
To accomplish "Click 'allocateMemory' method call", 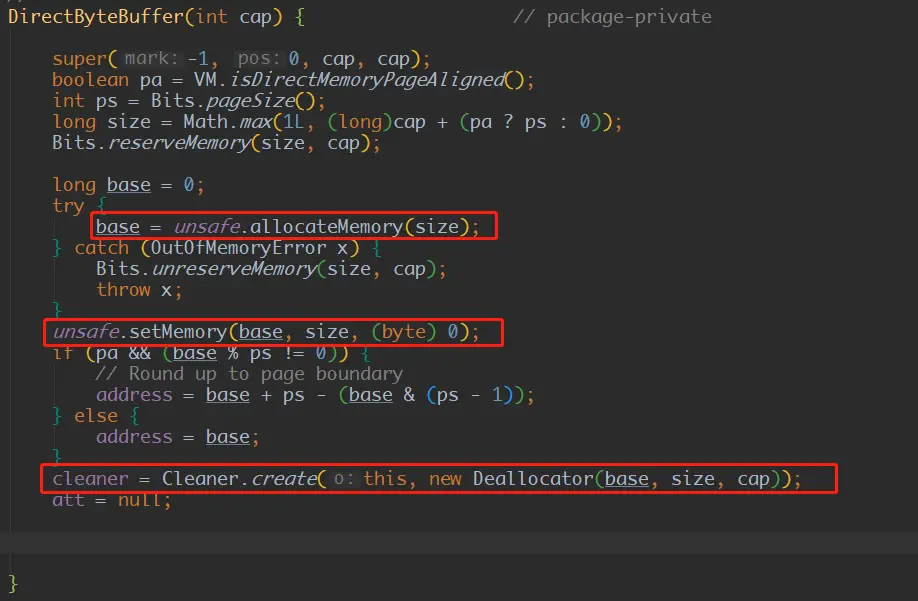I will coord(327,226).
